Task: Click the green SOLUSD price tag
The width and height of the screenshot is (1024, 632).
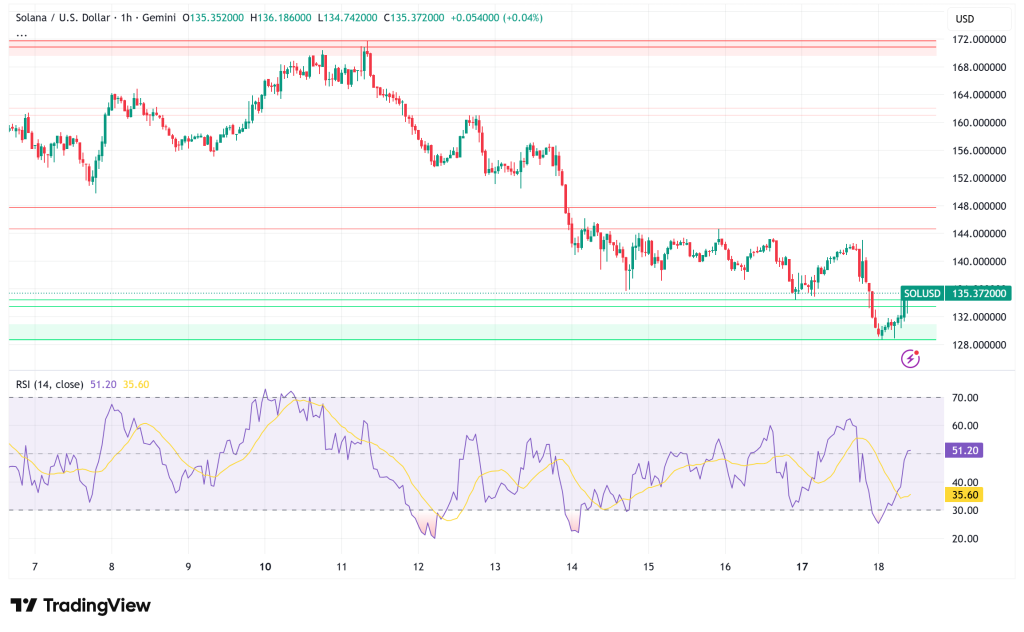Action: pyautogui.click(x=921, y=294)
